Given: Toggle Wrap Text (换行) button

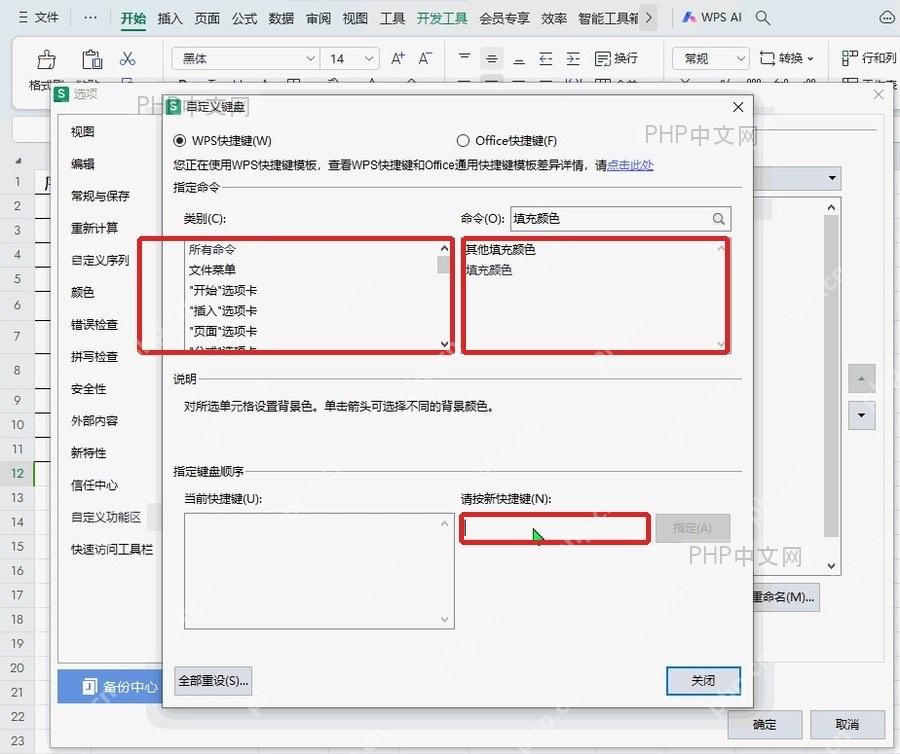Looking at the screenshot, I should click(x=616, y=59).
